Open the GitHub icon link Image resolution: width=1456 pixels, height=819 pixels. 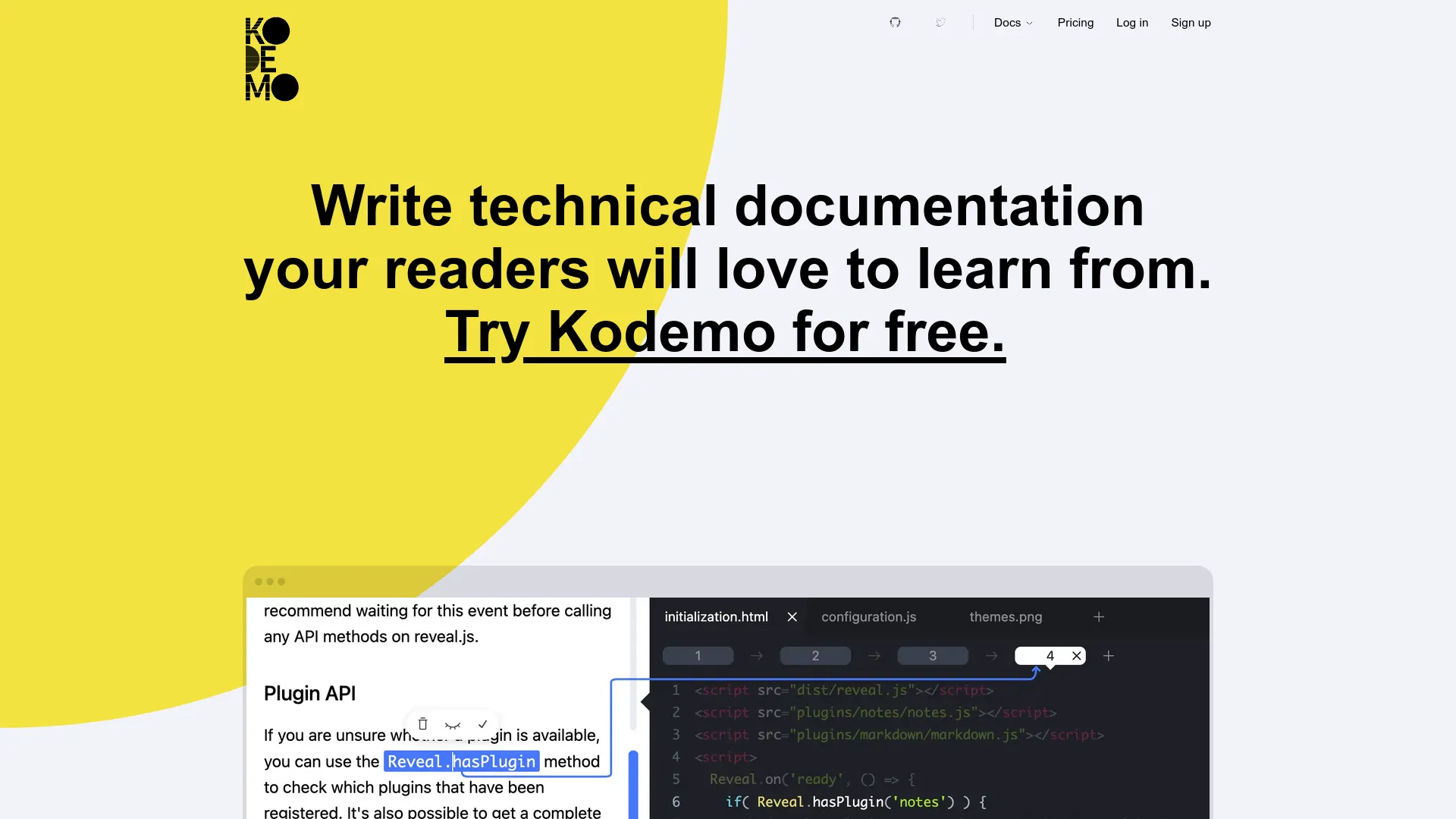pyautogui.click(x=895, y=23)
